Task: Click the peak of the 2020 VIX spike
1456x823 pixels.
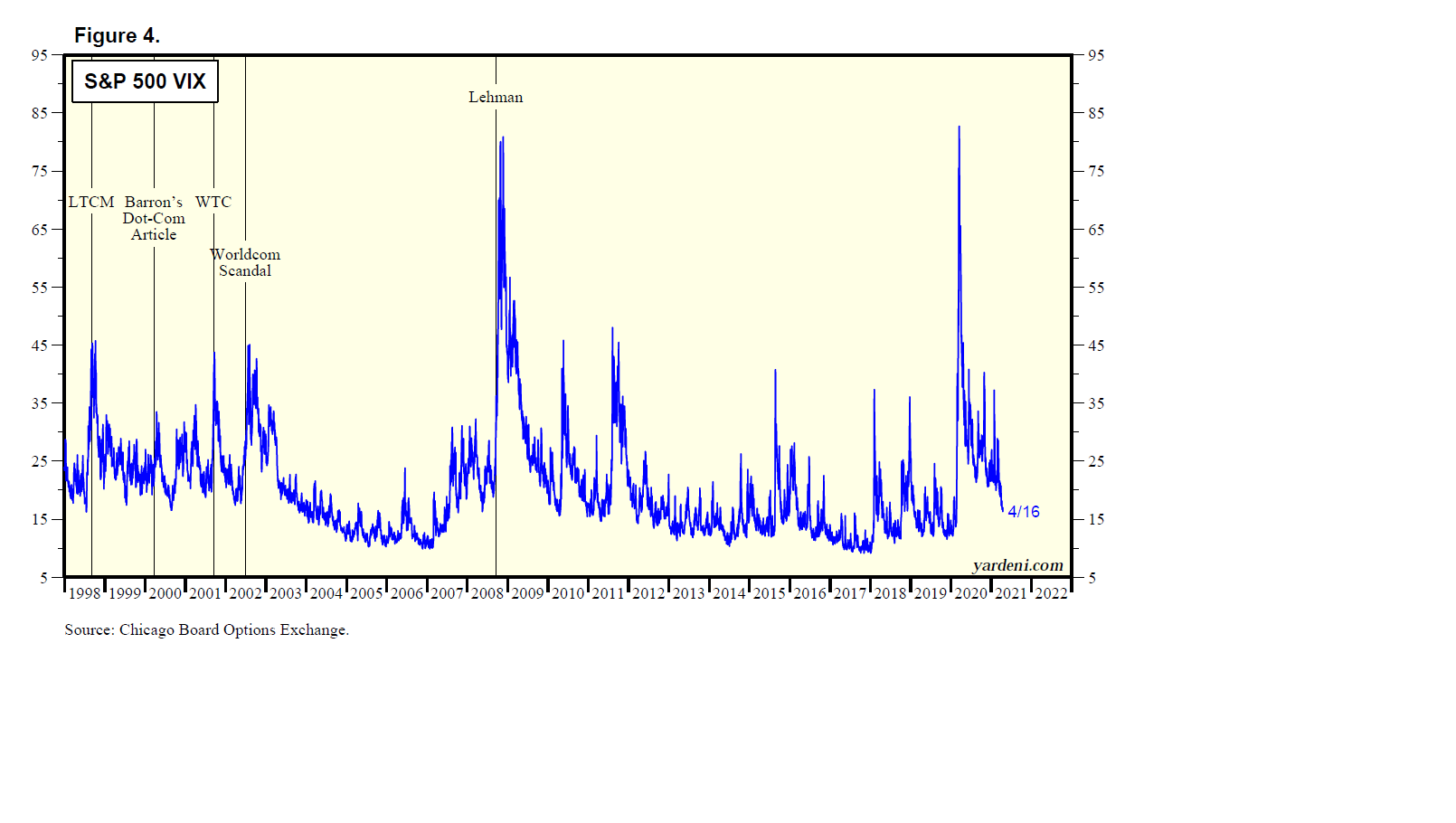Action: pyautogui.click(x=959, y=128)
